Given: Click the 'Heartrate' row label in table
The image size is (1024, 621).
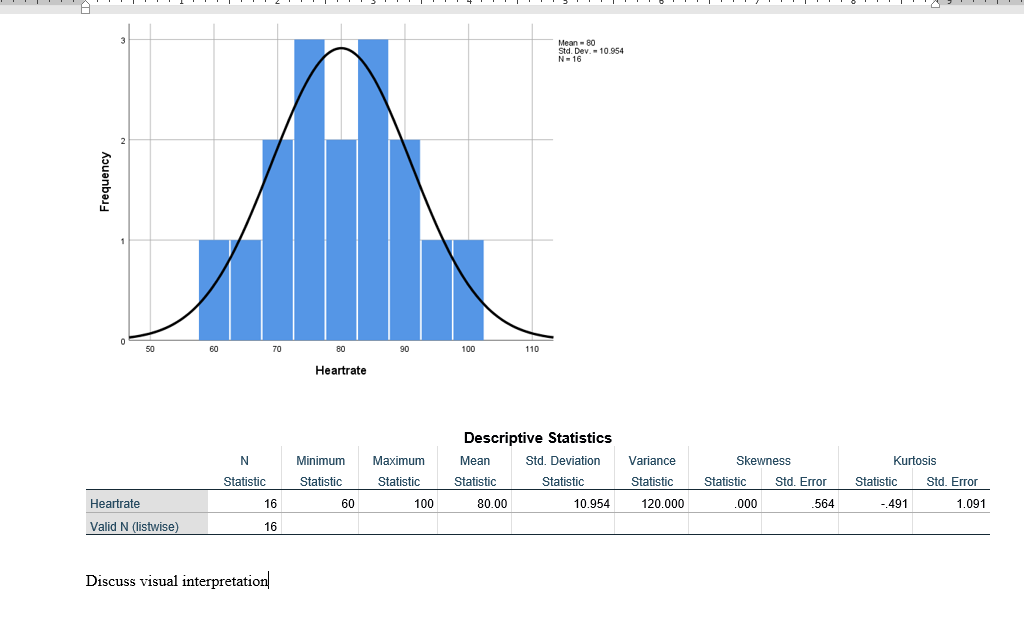Looking at the screenshot, I should point(115,504).
